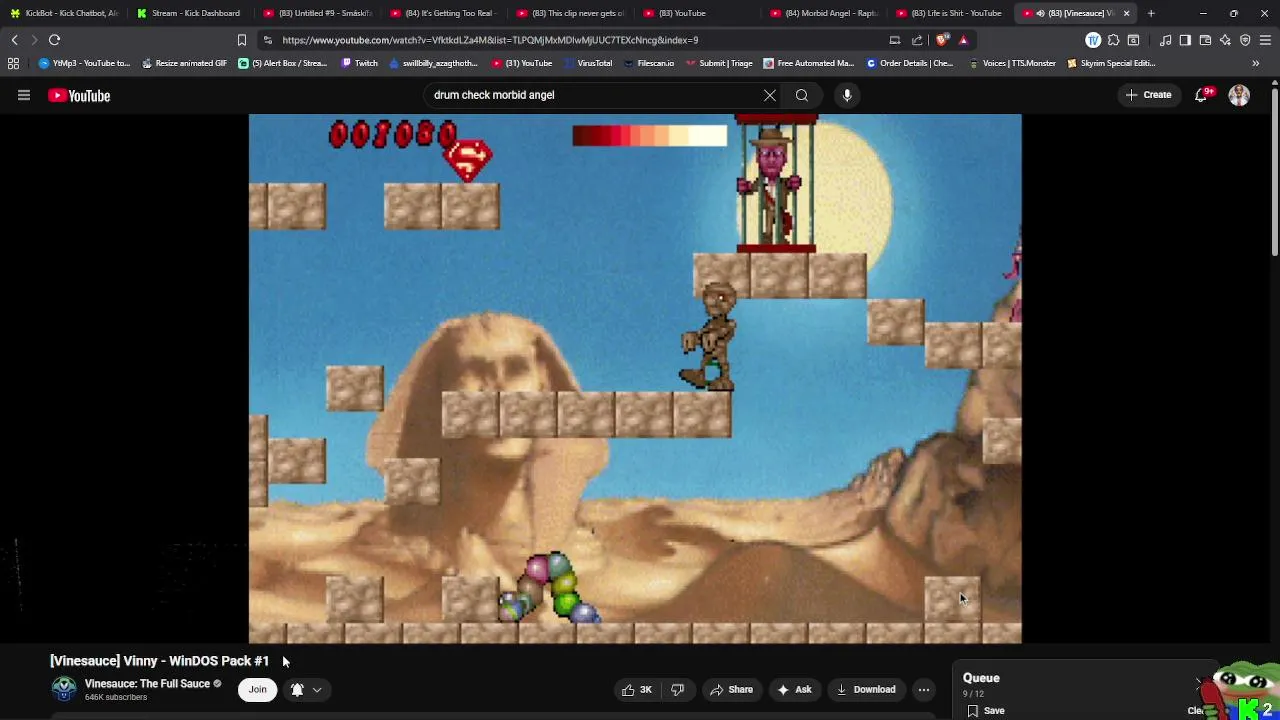The width and height of the screenshot is (1280, 720).
Task: Click the Vinesauce channel avatar
Action: pyautogui.click(x=64, y=689)
